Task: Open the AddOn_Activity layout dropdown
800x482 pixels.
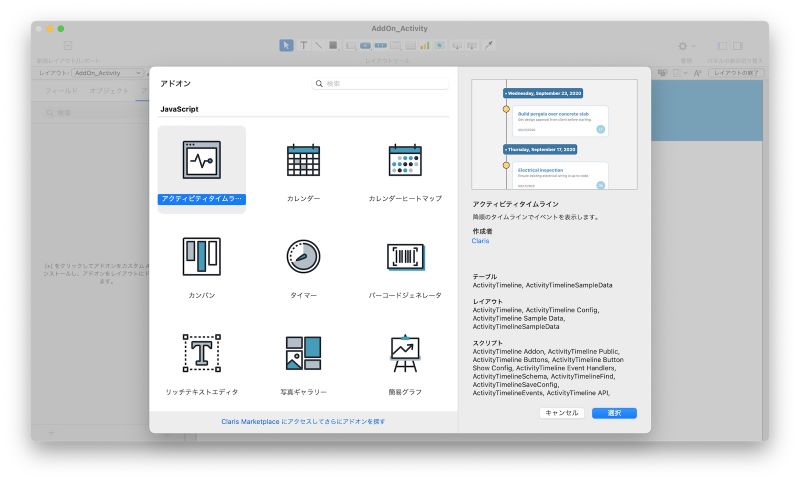Action: click(107, 73)
